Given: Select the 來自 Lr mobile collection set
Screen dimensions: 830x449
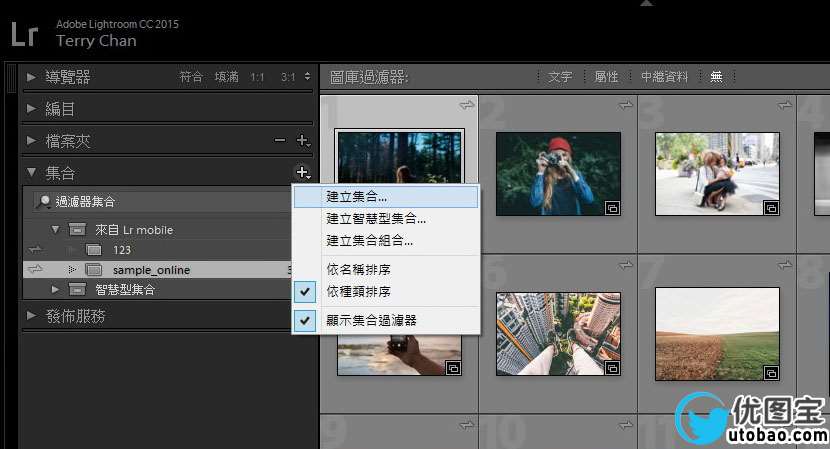Looking at the screenshot, I should click(134, 230).
